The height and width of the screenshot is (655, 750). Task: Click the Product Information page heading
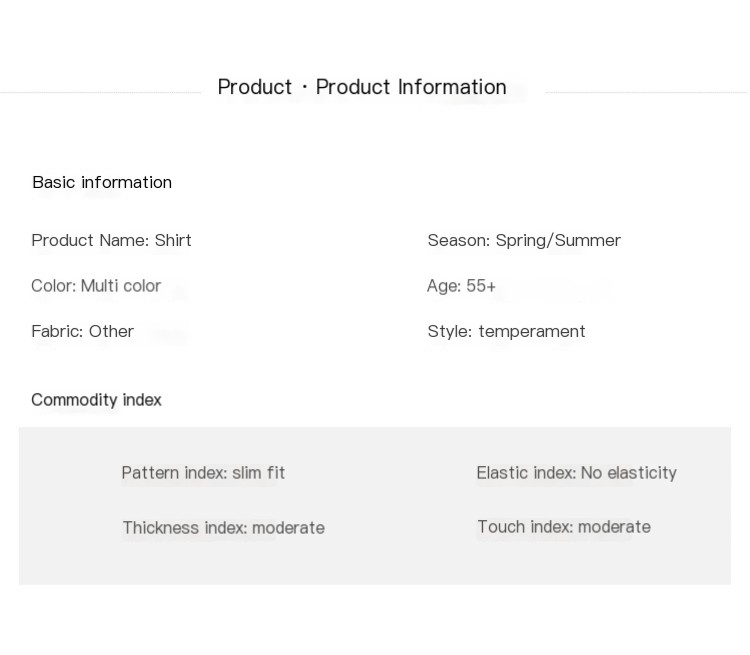(362, 87)
